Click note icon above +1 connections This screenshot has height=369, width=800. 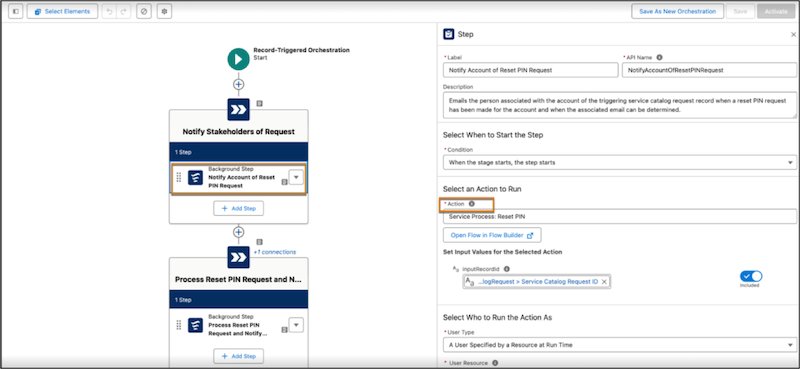(x=259, y=242)
